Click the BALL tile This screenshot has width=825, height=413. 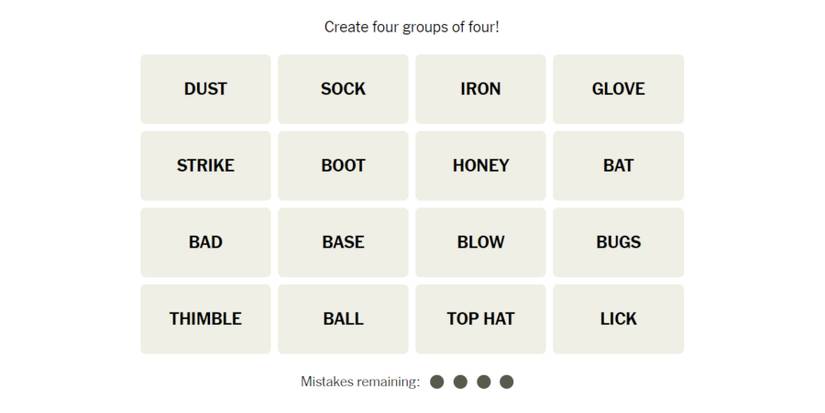343,319
